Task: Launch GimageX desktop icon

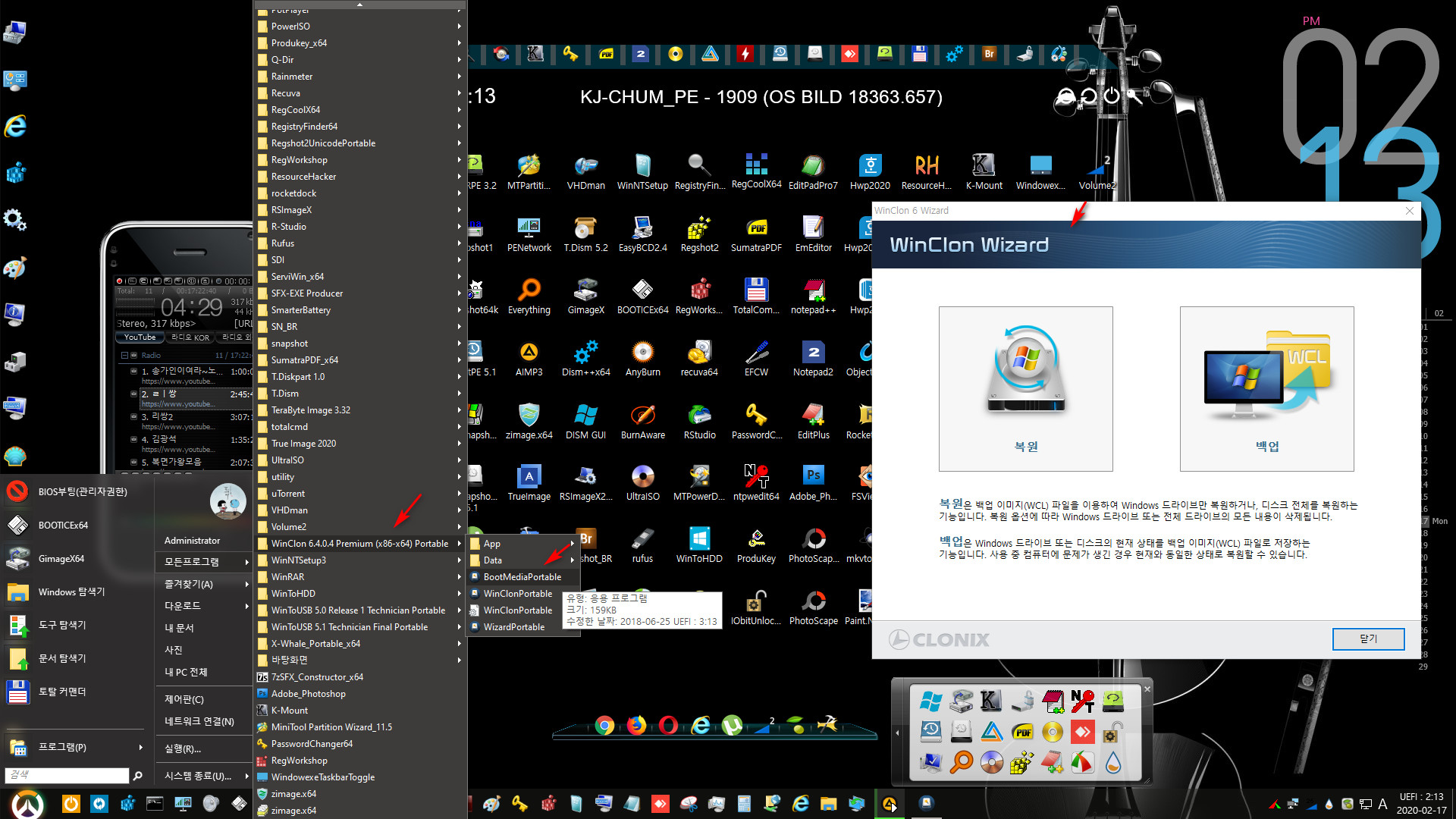Action: click(x=585, y=297)
